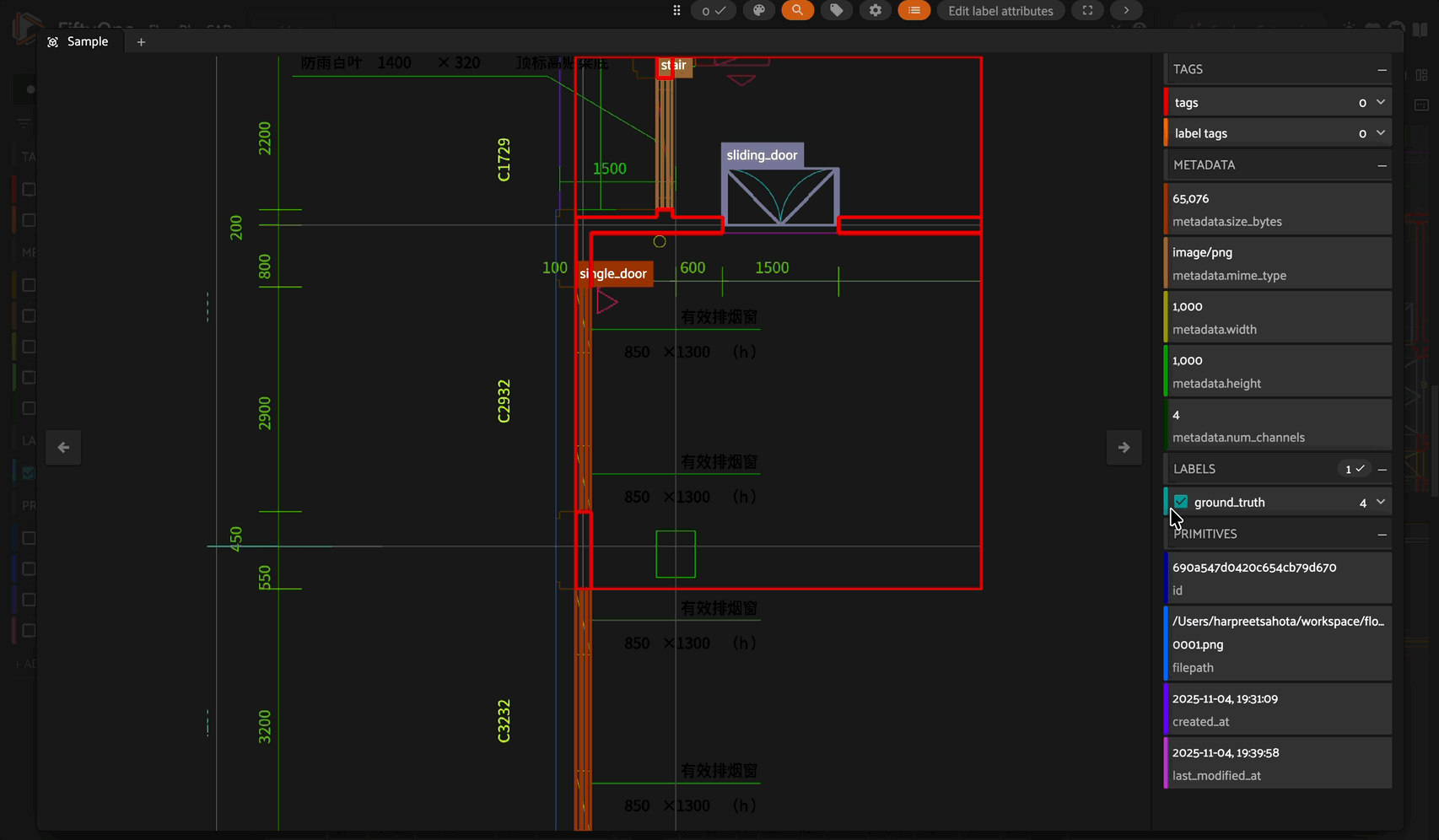
Task: Expand ground_truth field chevron
Action: click(x=1381, y=502)
